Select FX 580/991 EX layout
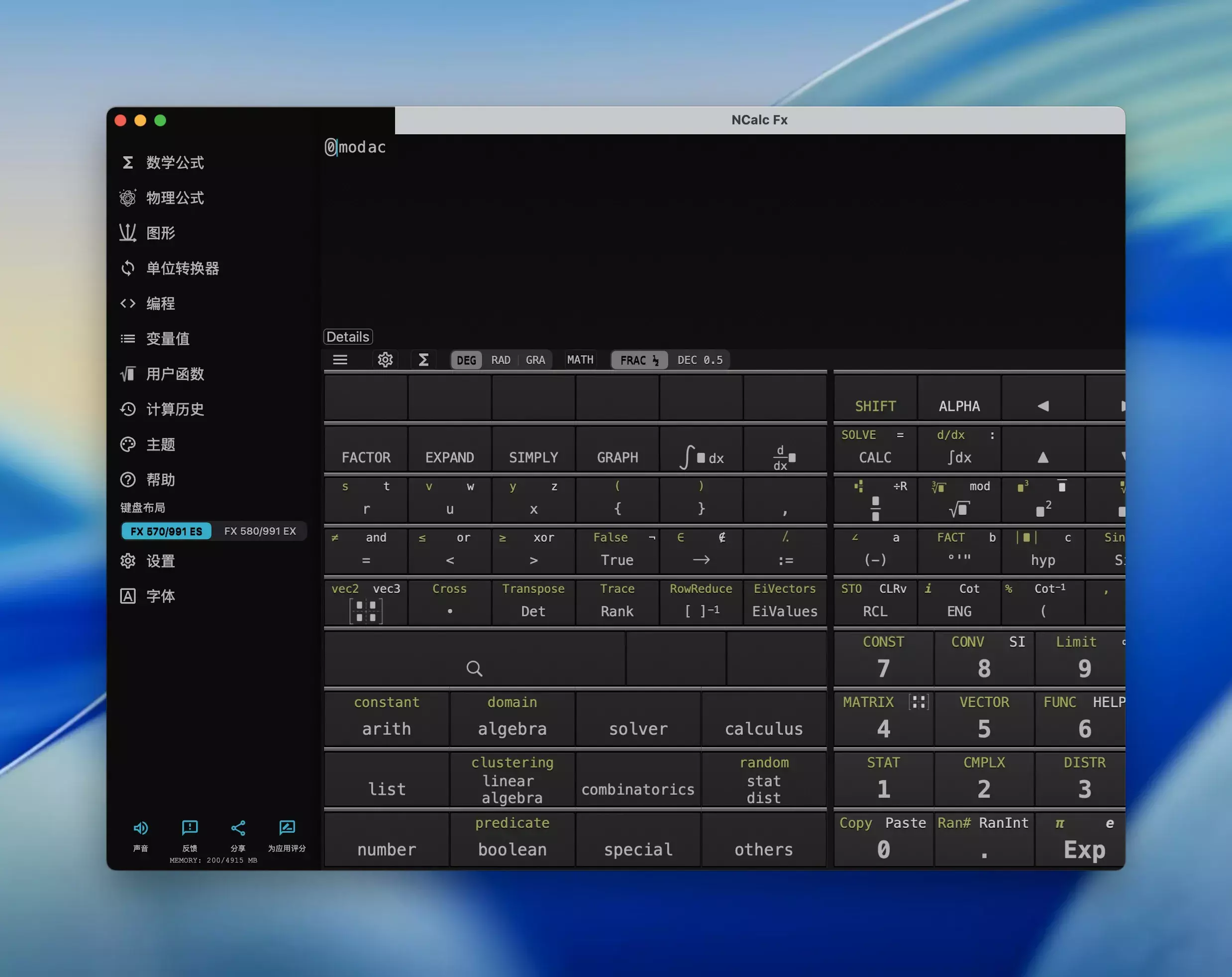This screenshot has width=1232, height=977. [260, 531]
